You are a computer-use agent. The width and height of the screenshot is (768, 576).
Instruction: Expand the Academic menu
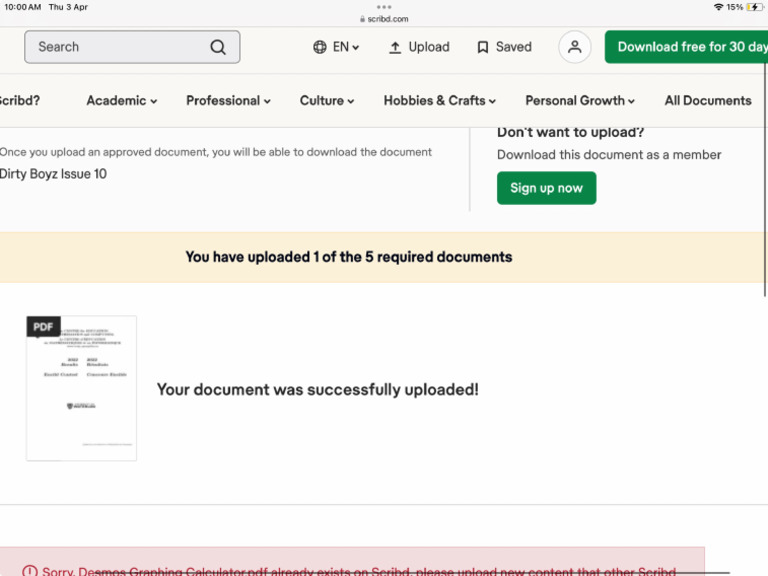122,100
